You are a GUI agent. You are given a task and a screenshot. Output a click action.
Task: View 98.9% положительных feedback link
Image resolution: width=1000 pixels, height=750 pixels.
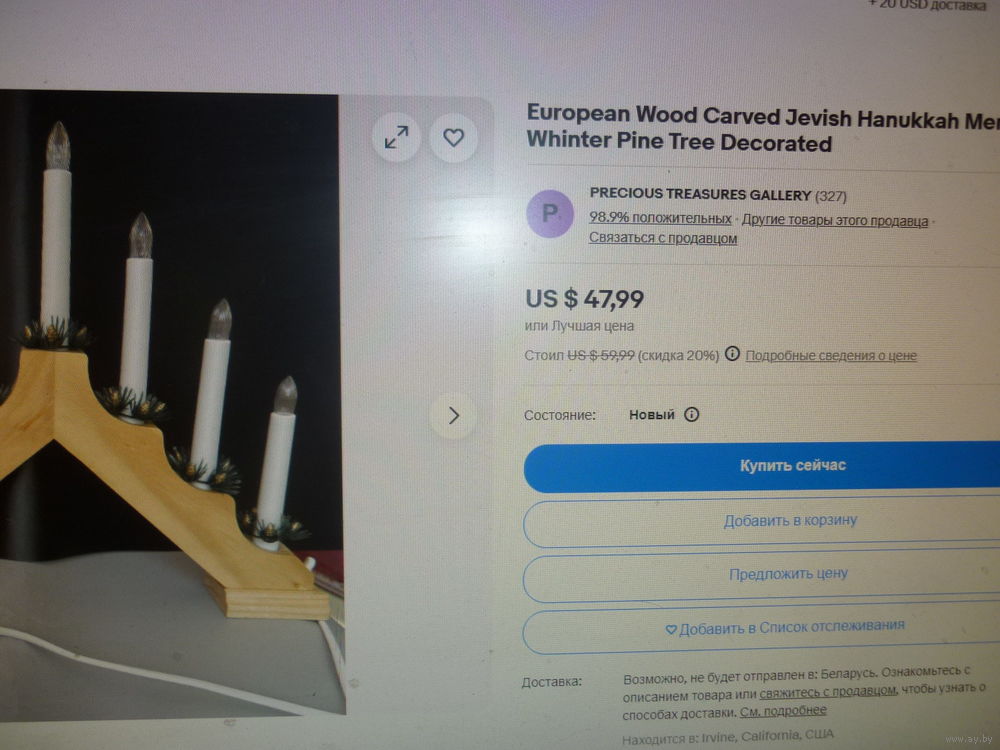[x=660, y=218]
